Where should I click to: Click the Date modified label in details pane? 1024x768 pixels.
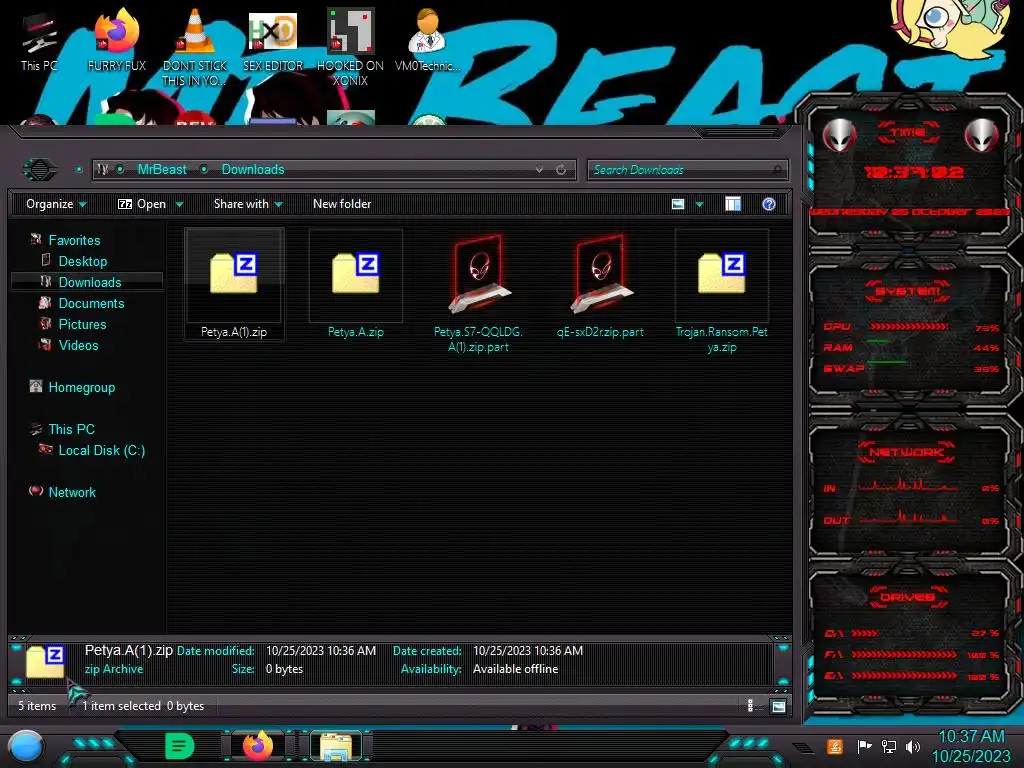(x=216, y=650)
